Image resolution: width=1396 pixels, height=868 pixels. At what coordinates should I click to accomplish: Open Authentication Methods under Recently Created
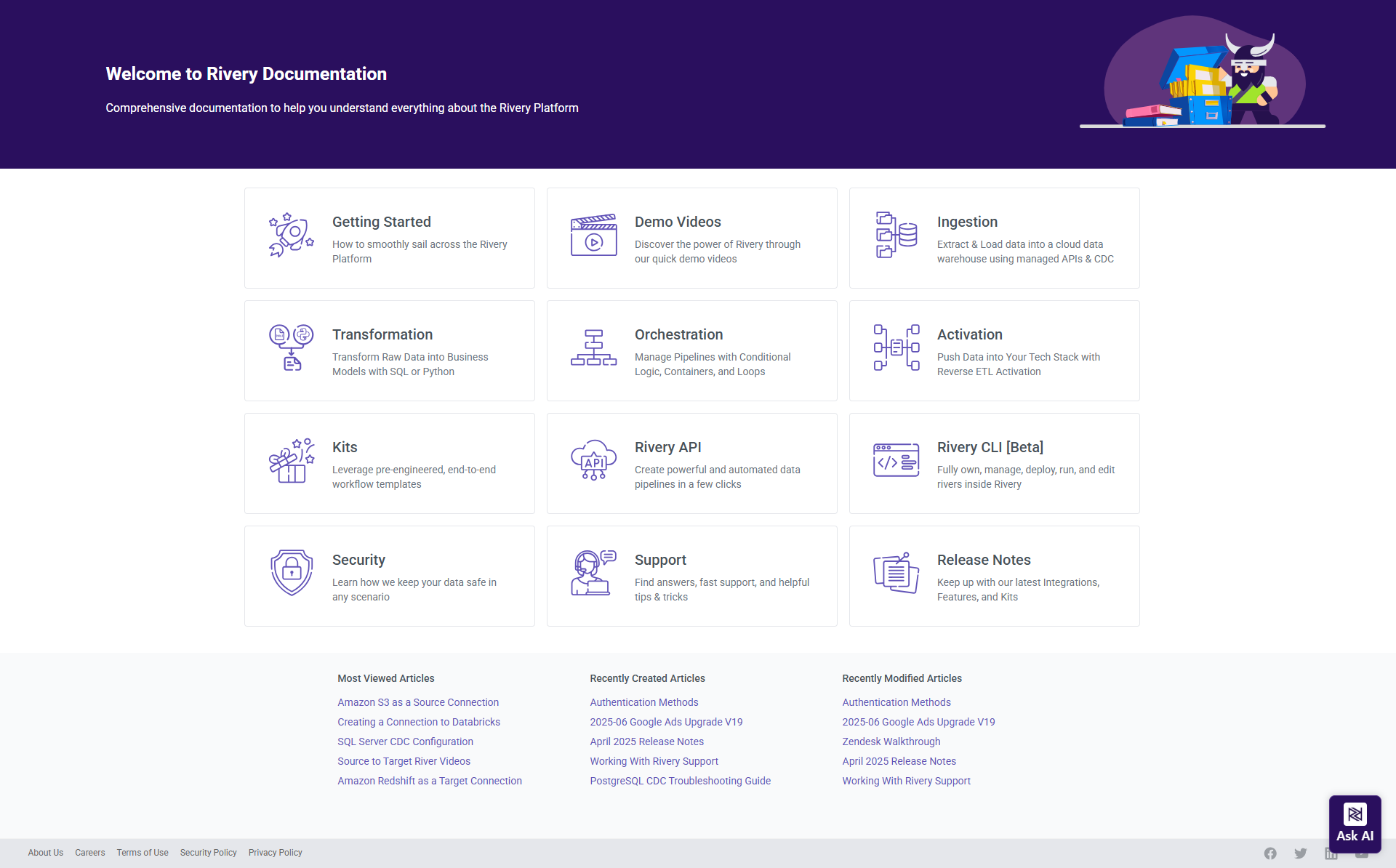[x=644, y=702]
